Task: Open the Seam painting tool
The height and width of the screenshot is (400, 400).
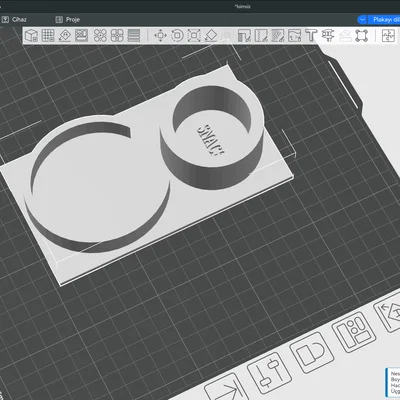Action: [x=261, y=35]
